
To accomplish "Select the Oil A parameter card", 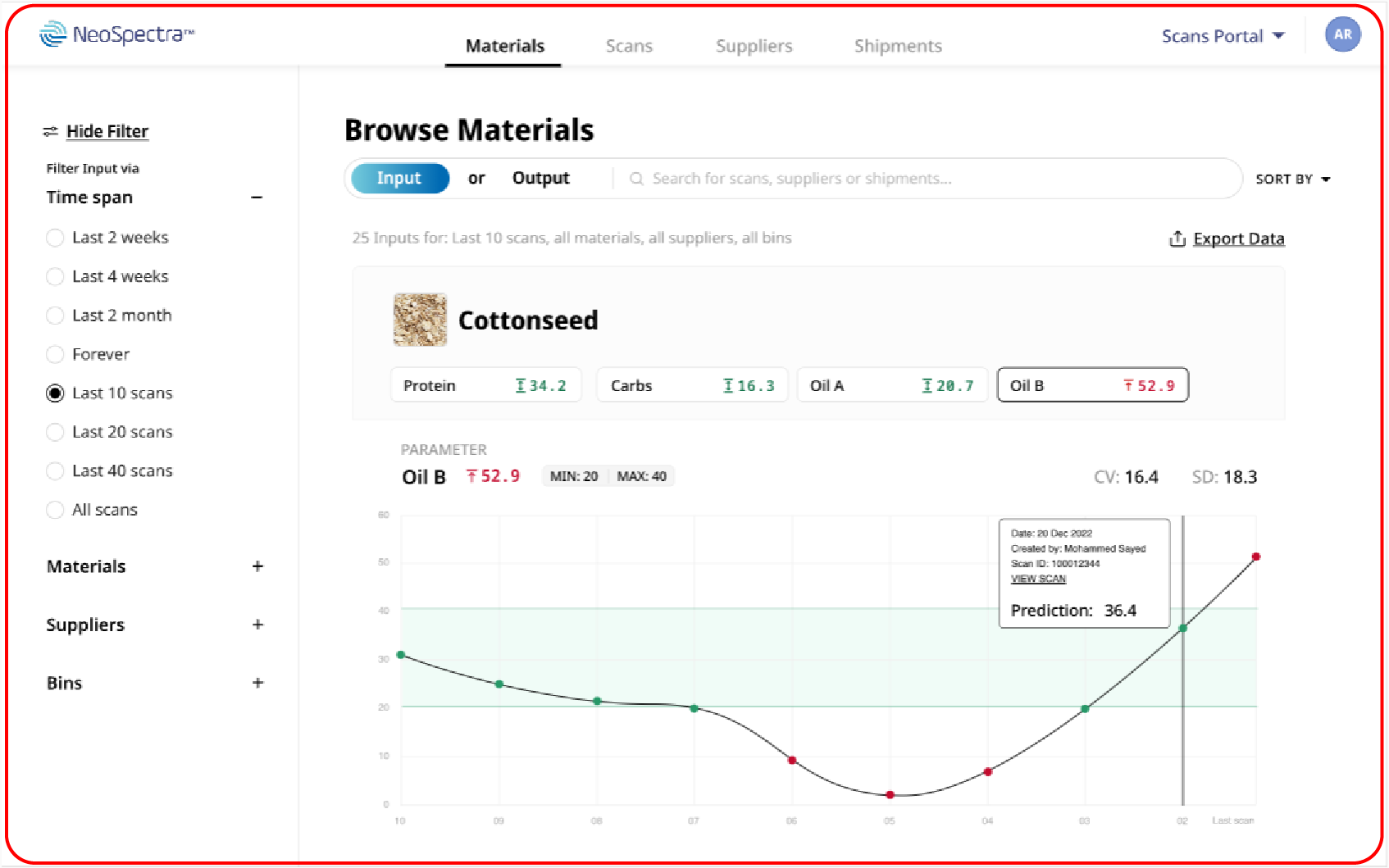I will (892, 385).
